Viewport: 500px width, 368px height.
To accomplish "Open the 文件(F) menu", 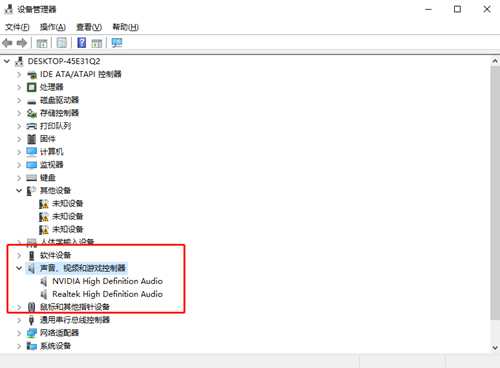I will (x=17, y=27).
